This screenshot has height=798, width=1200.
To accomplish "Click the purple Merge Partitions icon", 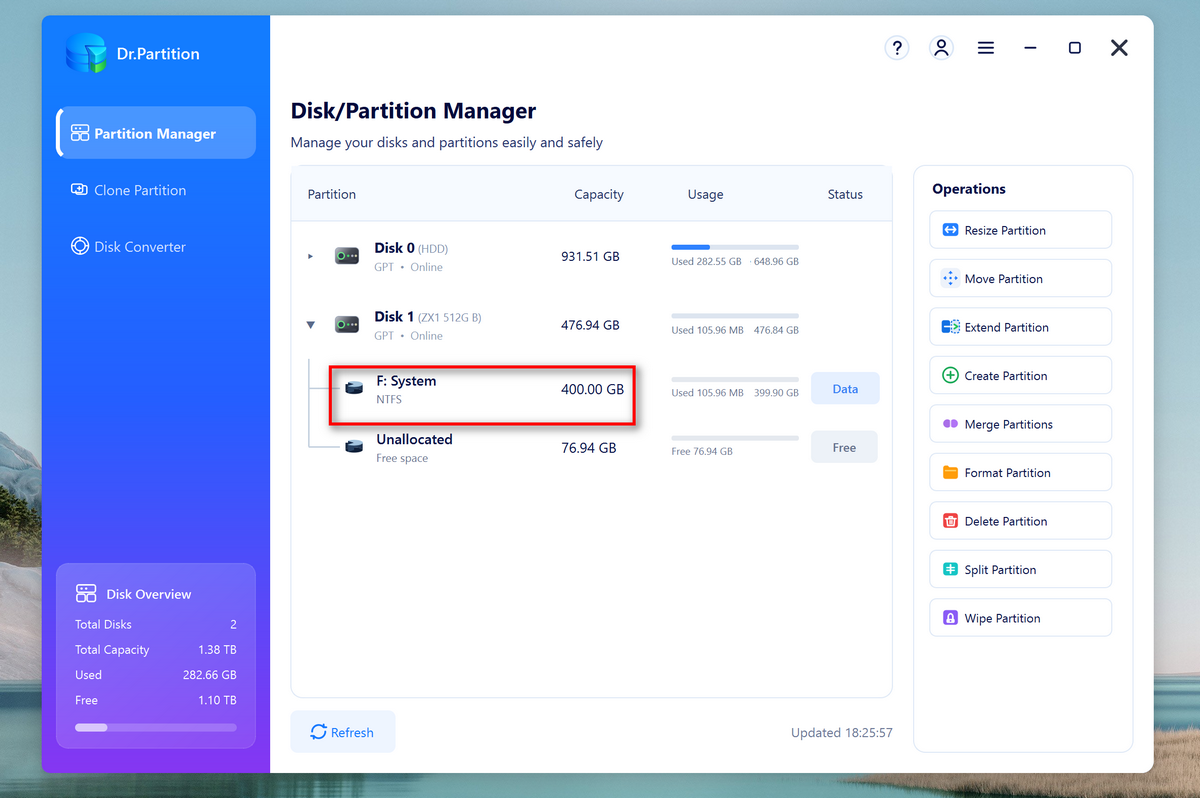I will pyautogui.click(x=950, y=424).
